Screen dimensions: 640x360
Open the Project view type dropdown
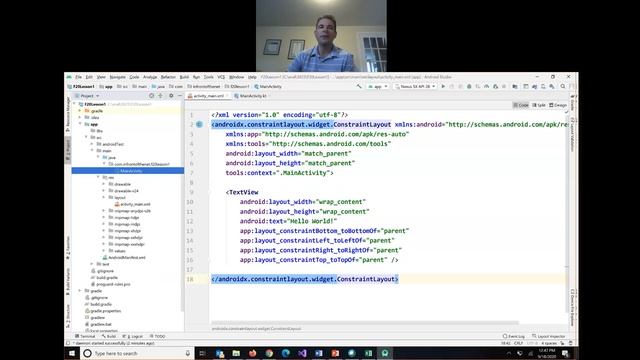pyautogui.click(x=87, y=96)
